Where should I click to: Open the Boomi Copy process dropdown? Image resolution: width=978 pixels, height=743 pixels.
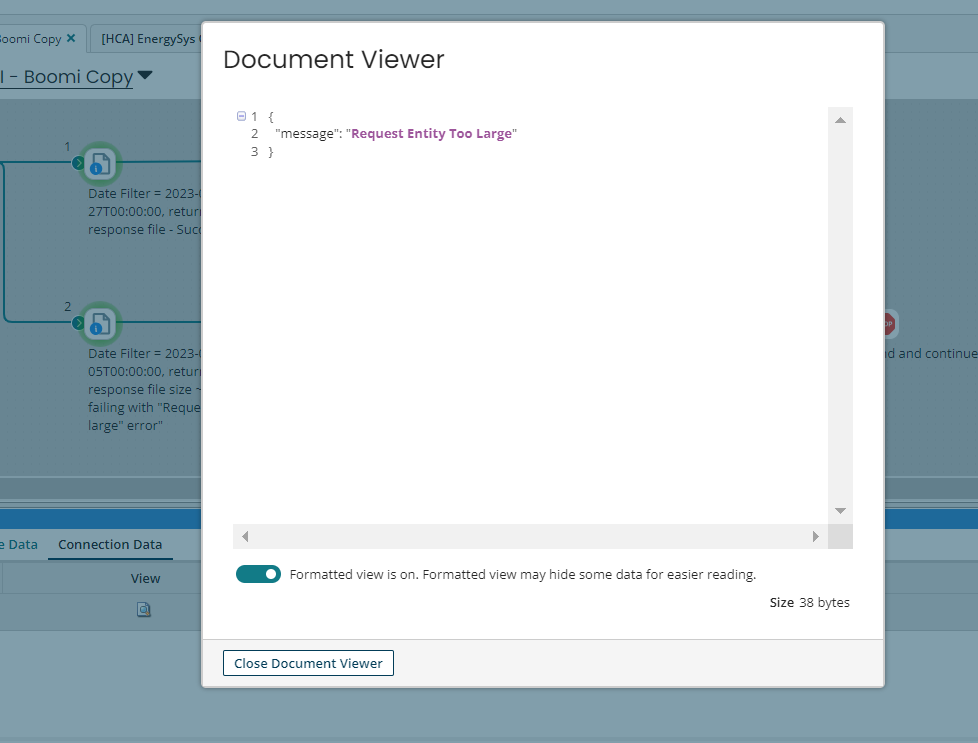pyautogui.click(x=143, y=76)
